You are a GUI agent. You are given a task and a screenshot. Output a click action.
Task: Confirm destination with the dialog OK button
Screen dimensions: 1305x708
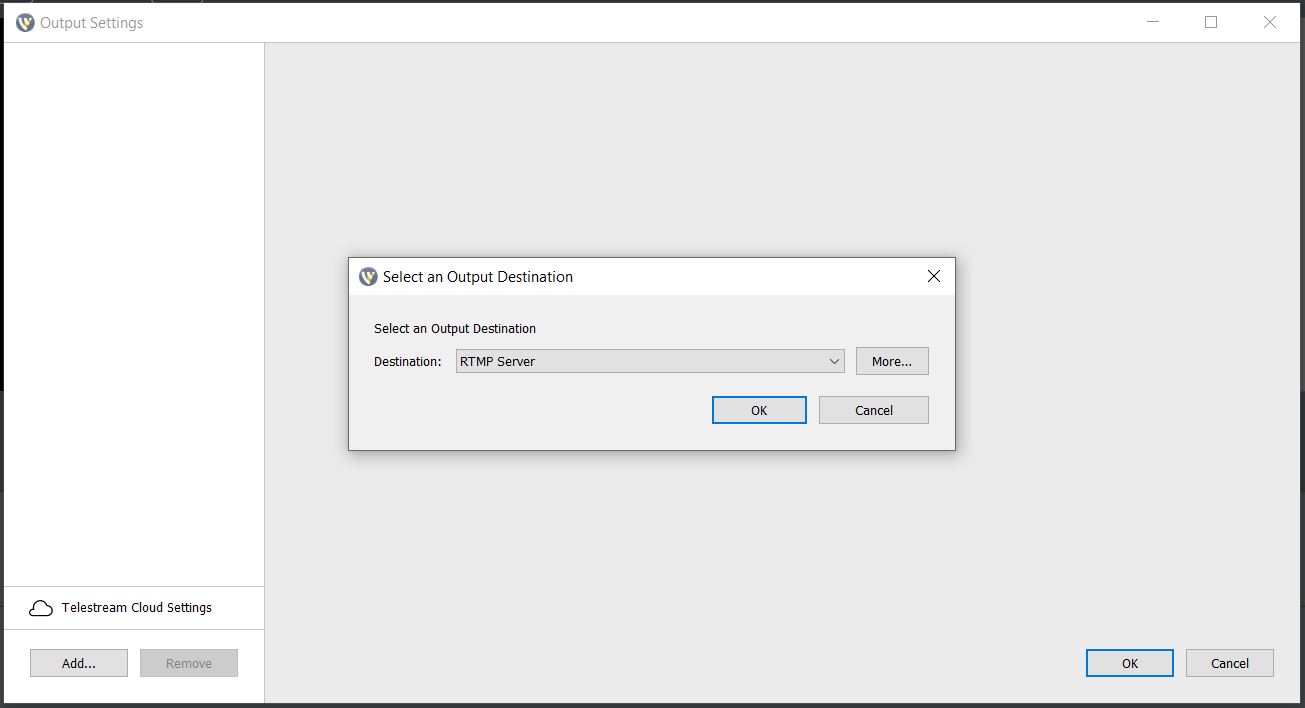click(x=758, y=409)
